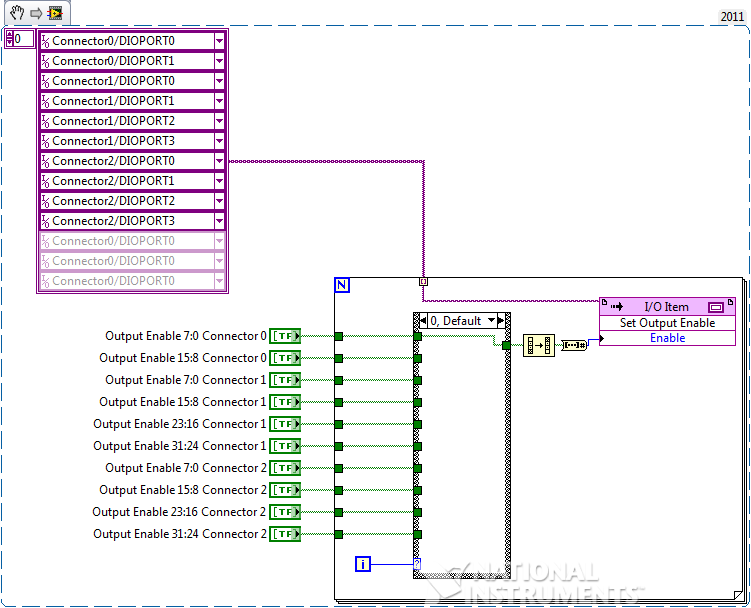Click the Set Output Enable method name
751x608 pixels.
pos(667,323)
